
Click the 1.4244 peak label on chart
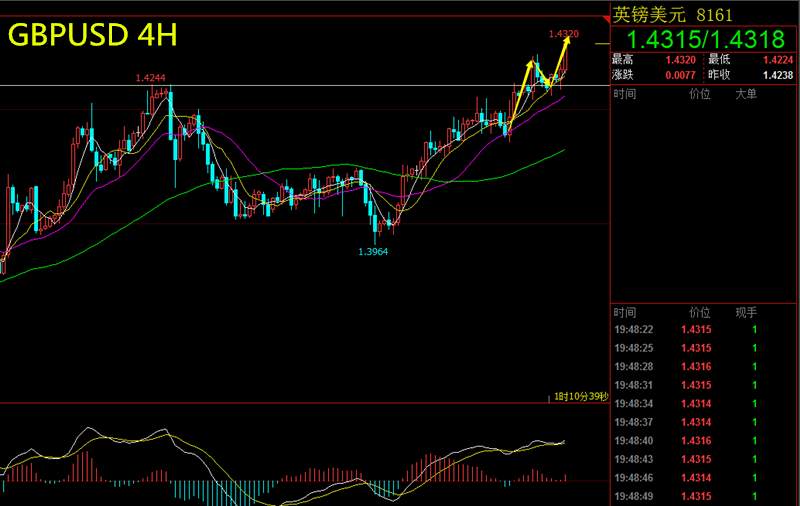tap(151, 78)
